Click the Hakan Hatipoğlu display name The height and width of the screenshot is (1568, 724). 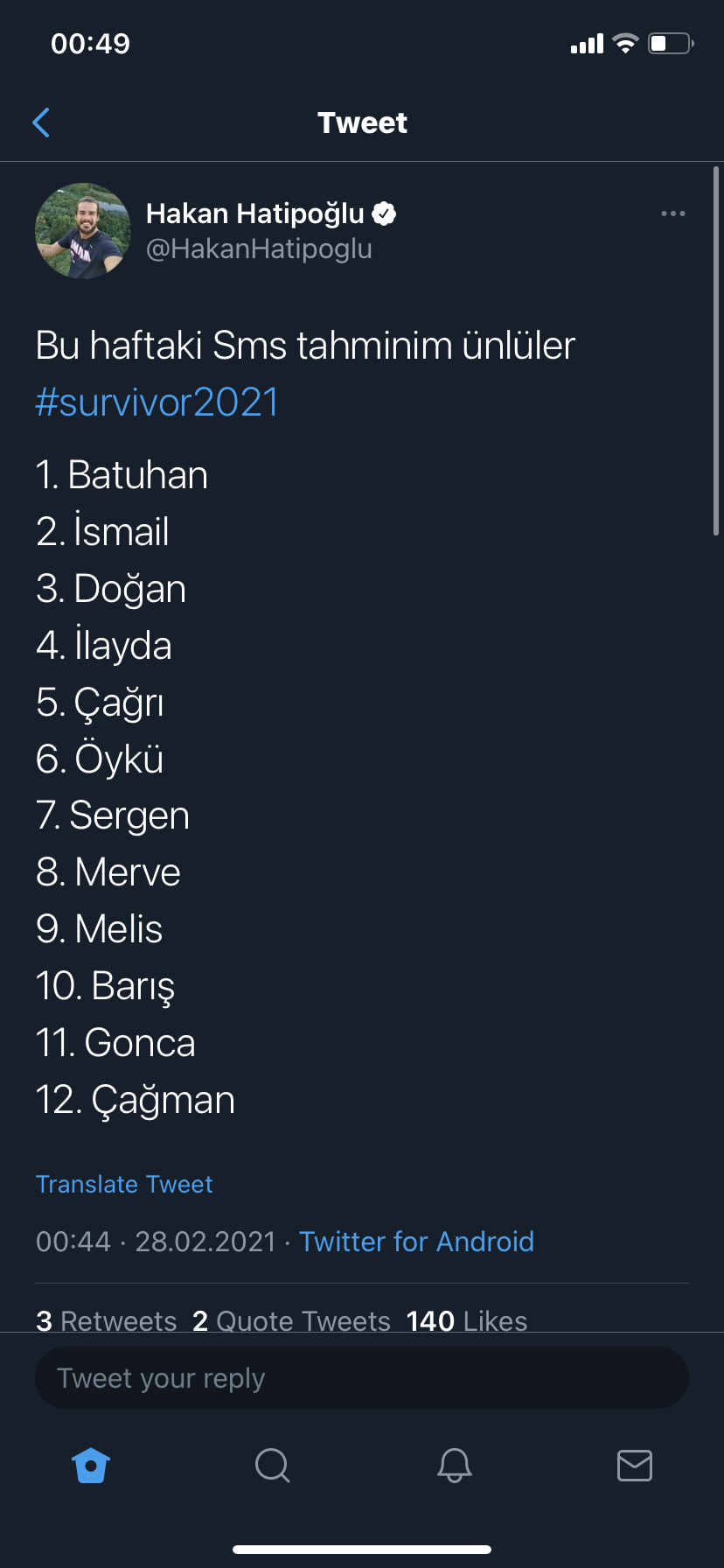[254, 213]
